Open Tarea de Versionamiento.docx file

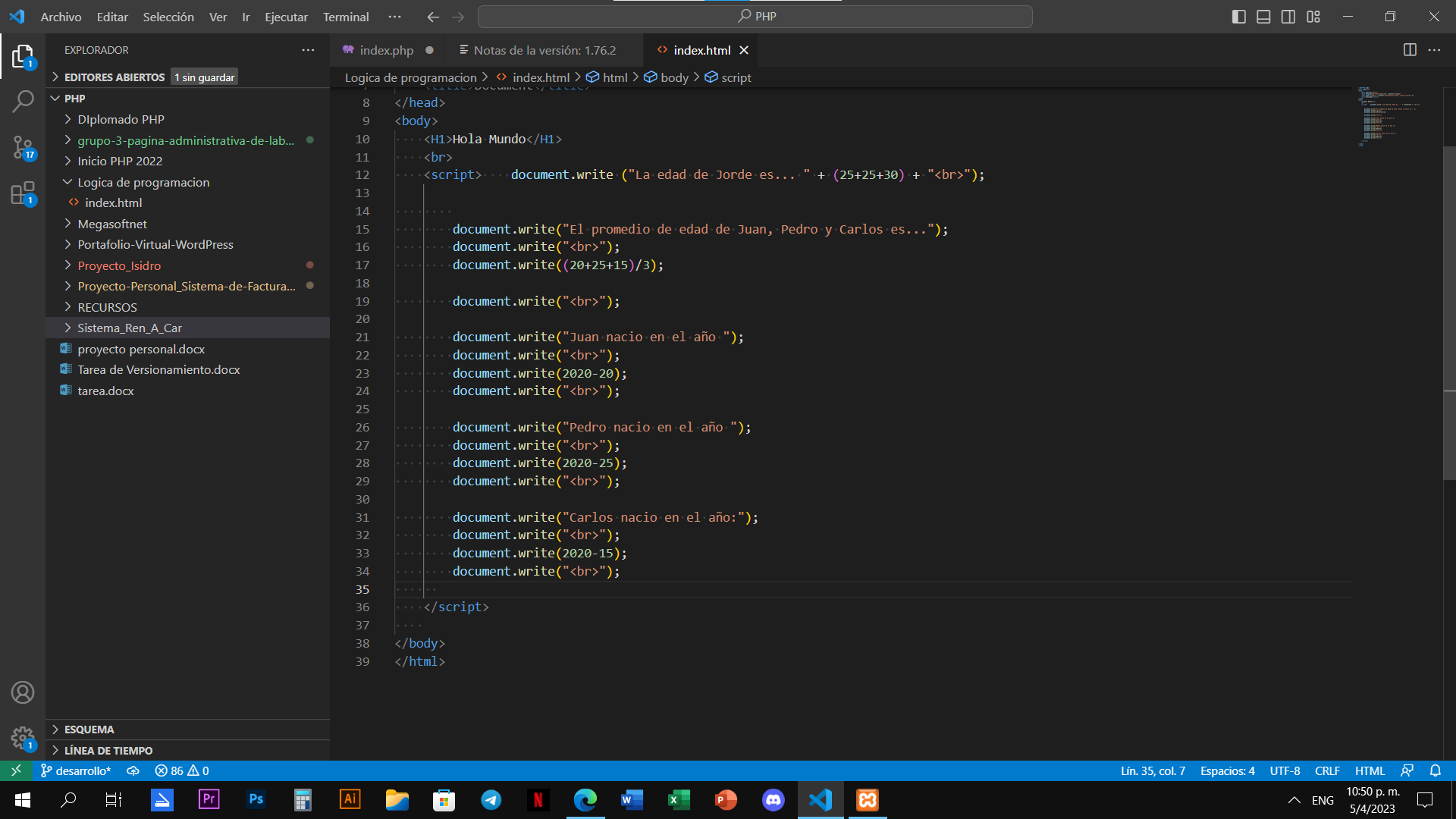click(187, 369)
